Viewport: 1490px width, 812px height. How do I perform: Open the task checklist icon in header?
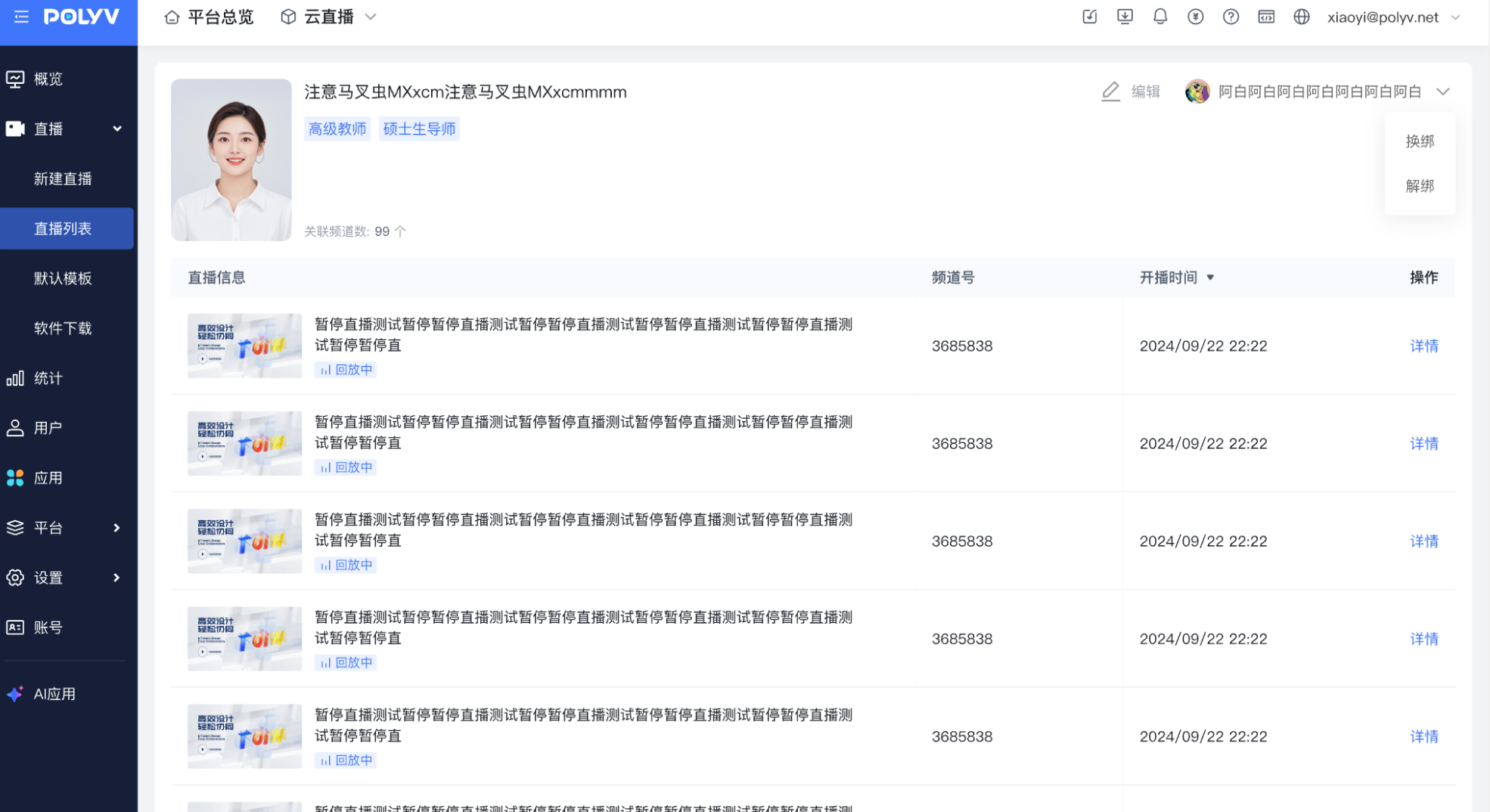(x=1090, y=17)
